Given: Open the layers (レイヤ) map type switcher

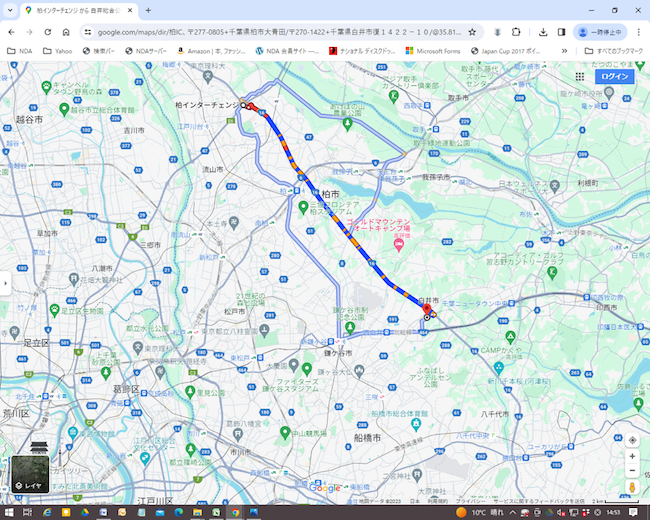Looking at the screenshot, I should (x=28, y=474).
